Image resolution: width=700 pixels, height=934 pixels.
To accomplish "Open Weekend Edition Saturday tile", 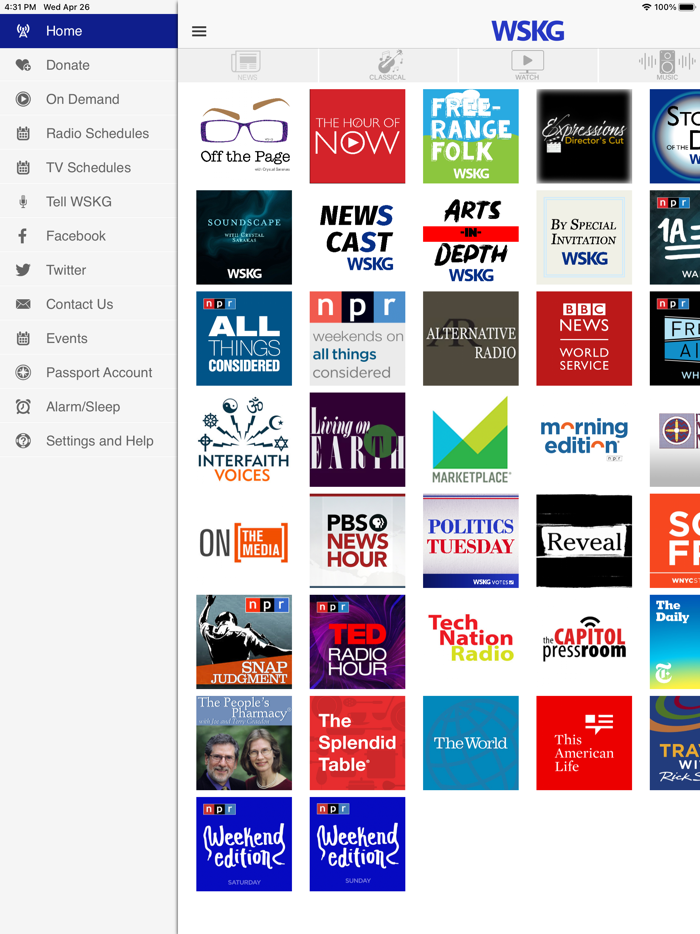I will 244,844.
